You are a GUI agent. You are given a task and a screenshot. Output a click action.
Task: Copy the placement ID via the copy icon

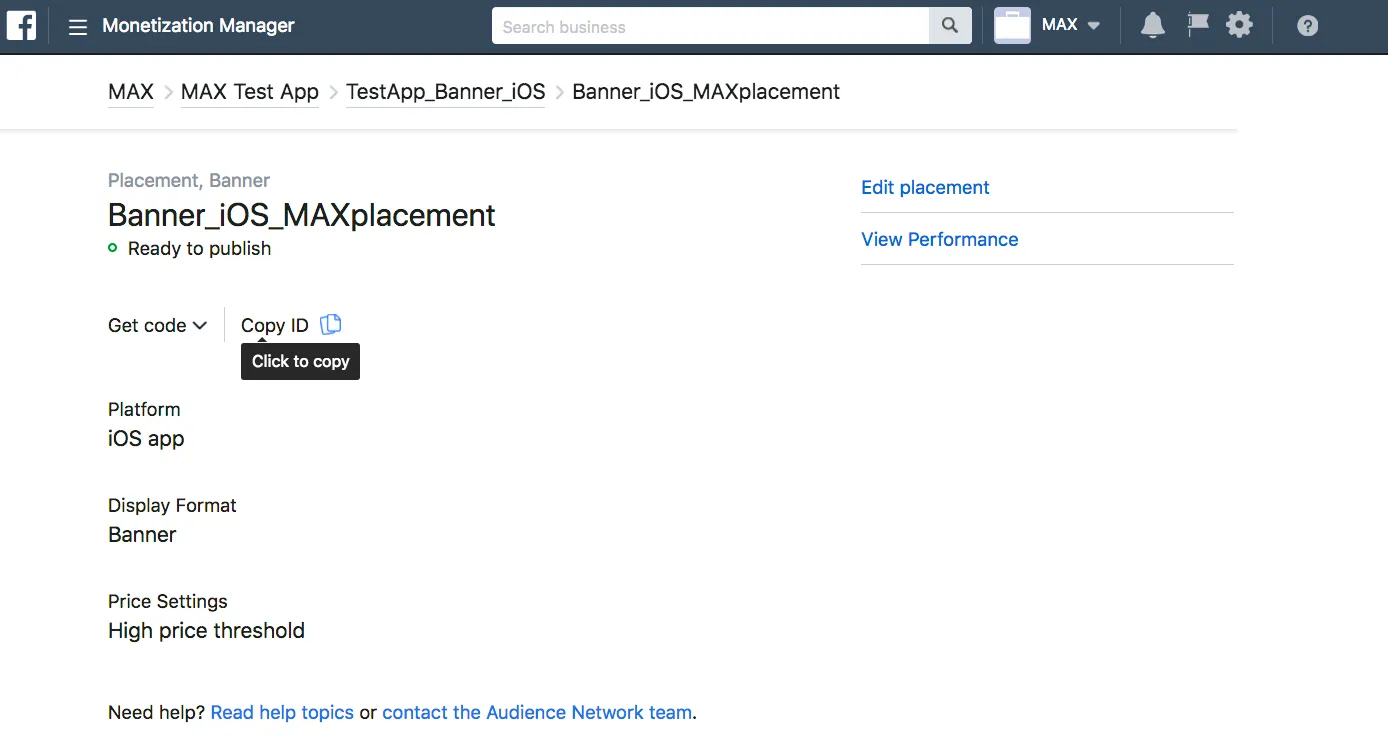[x=330, y=324]
